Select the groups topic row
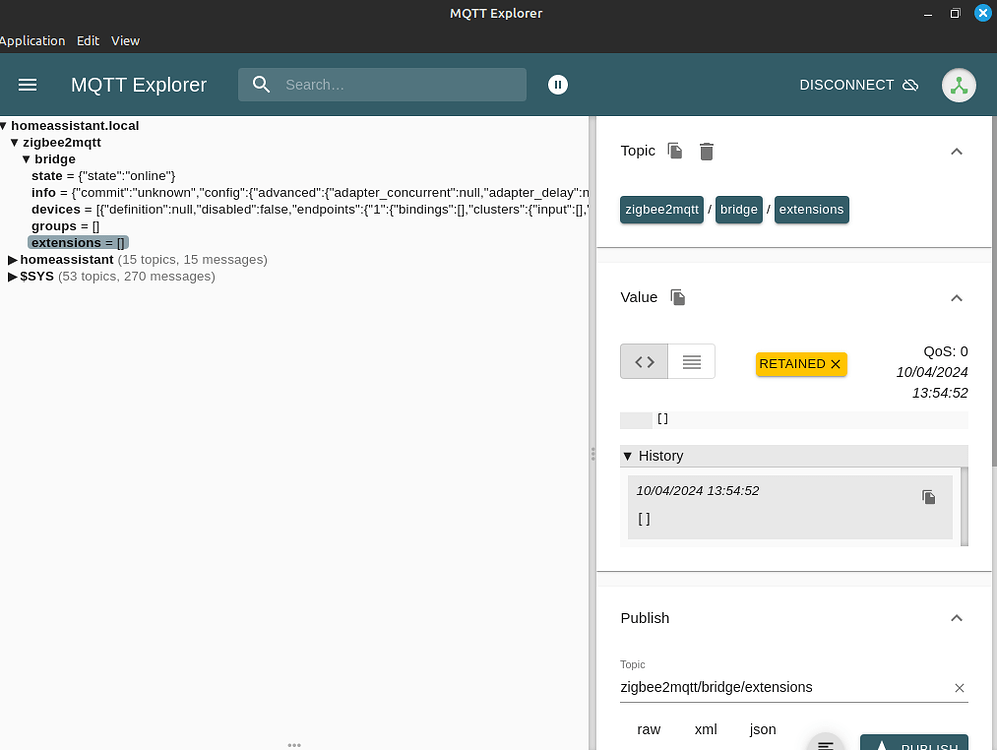The width and height of the screenshot is (997, 750). [65, 226]
